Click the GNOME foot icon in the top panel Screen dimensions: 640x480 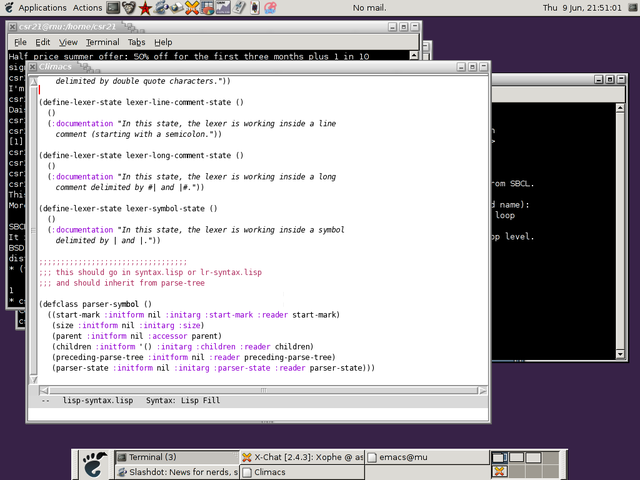coord(9,7)
